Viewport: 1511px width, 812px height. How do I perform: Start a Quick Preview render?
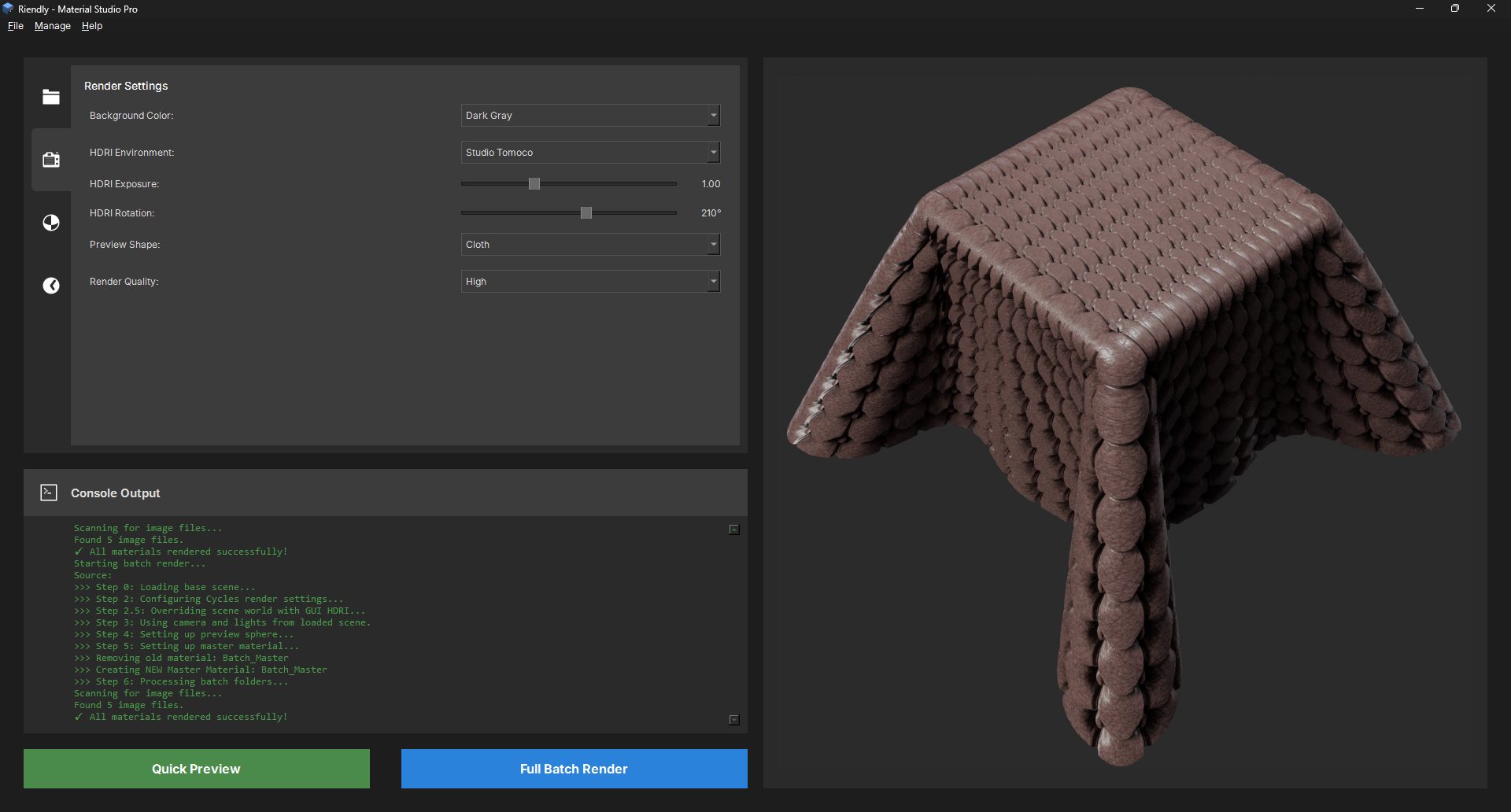[x=196, y=769]
